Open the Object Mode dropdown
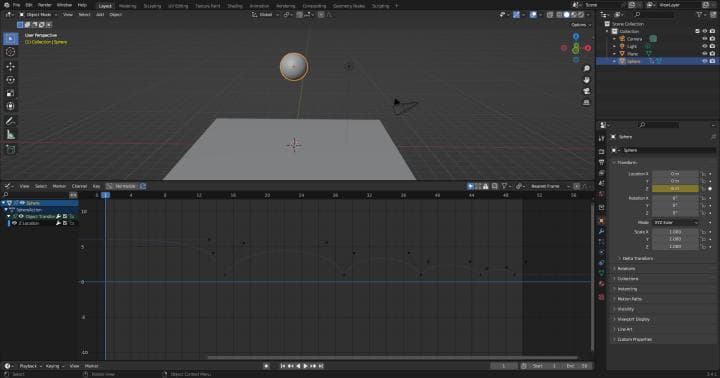The image size is (720, 378). coord(38,15)
